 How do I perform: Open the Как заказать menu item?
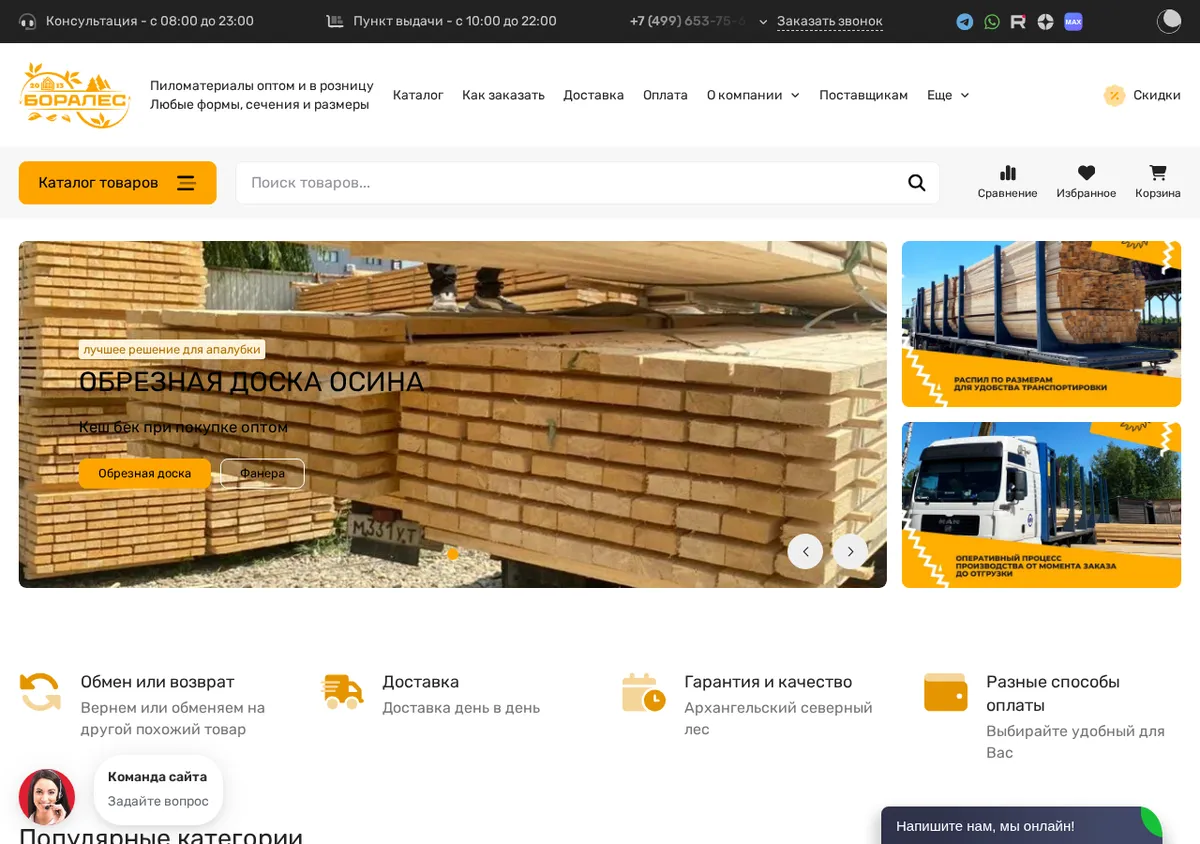click(x=503, y=95)
